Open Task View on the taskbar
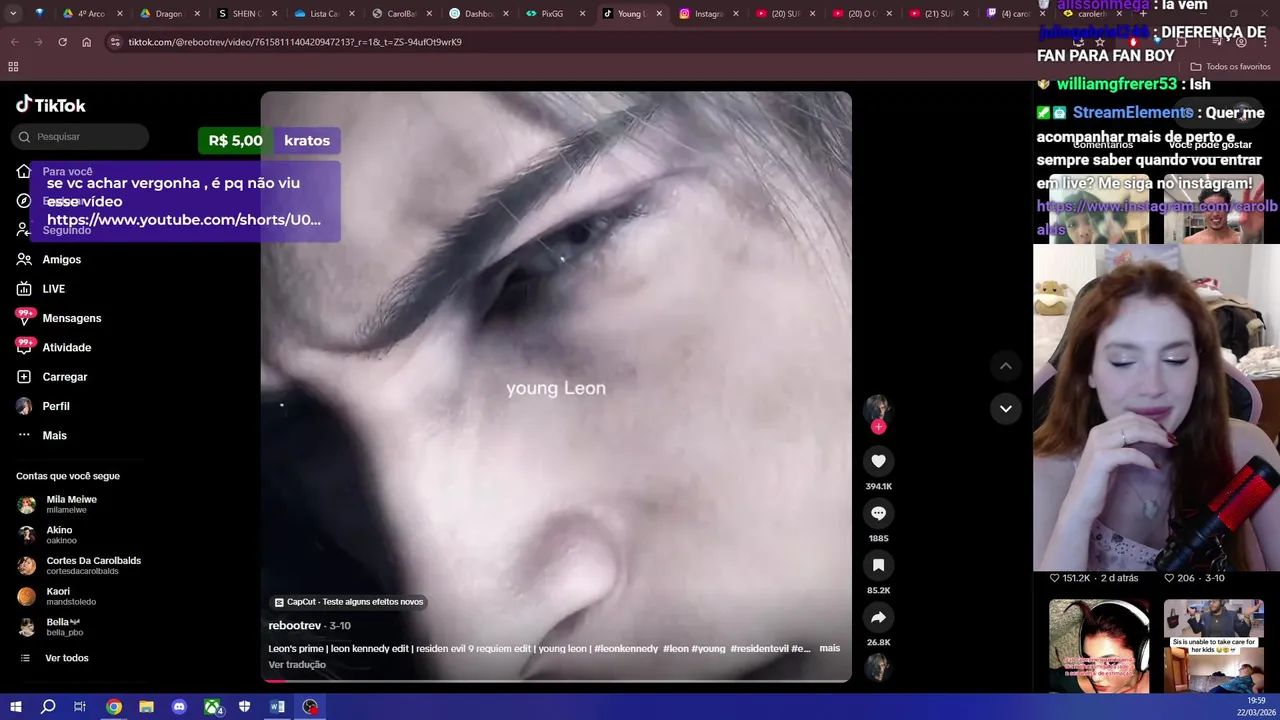1280x720 pixels. [80, 707]
